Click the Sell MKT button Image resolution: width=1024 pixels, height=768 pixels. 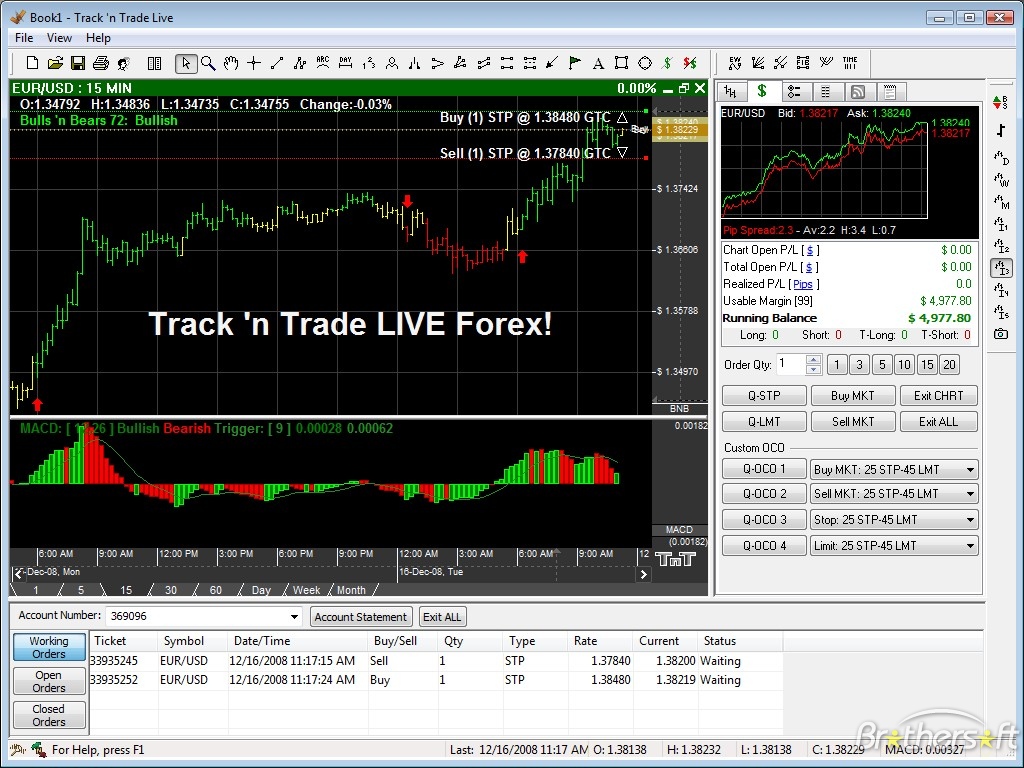[852, 422]
